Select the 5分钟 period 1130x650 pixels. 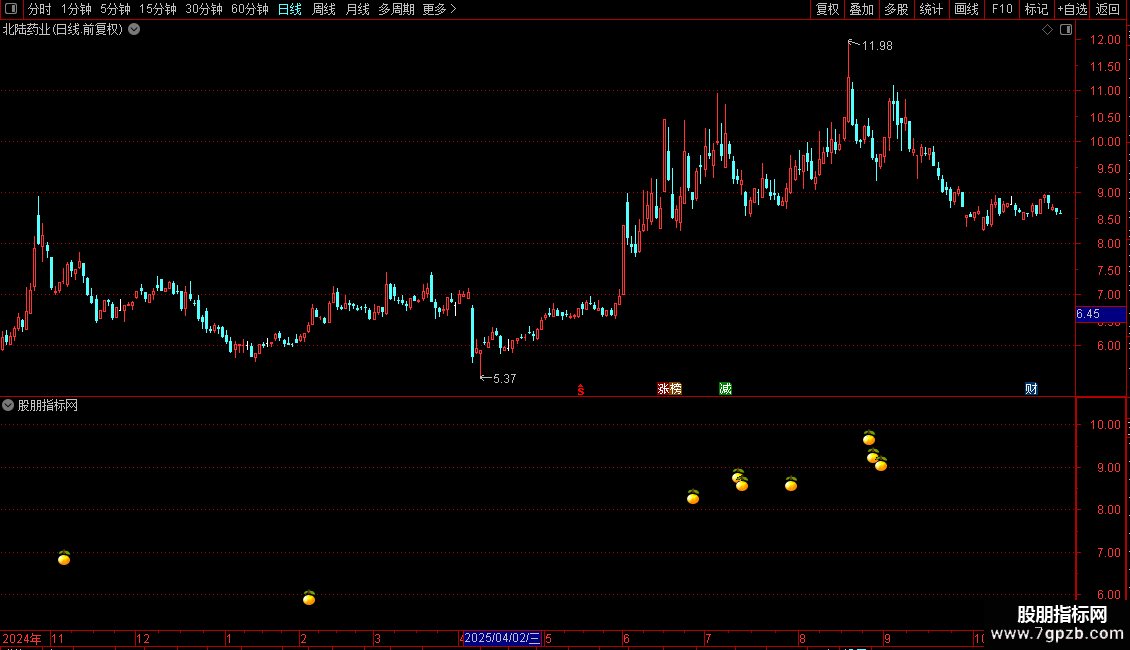click(115, 9)
